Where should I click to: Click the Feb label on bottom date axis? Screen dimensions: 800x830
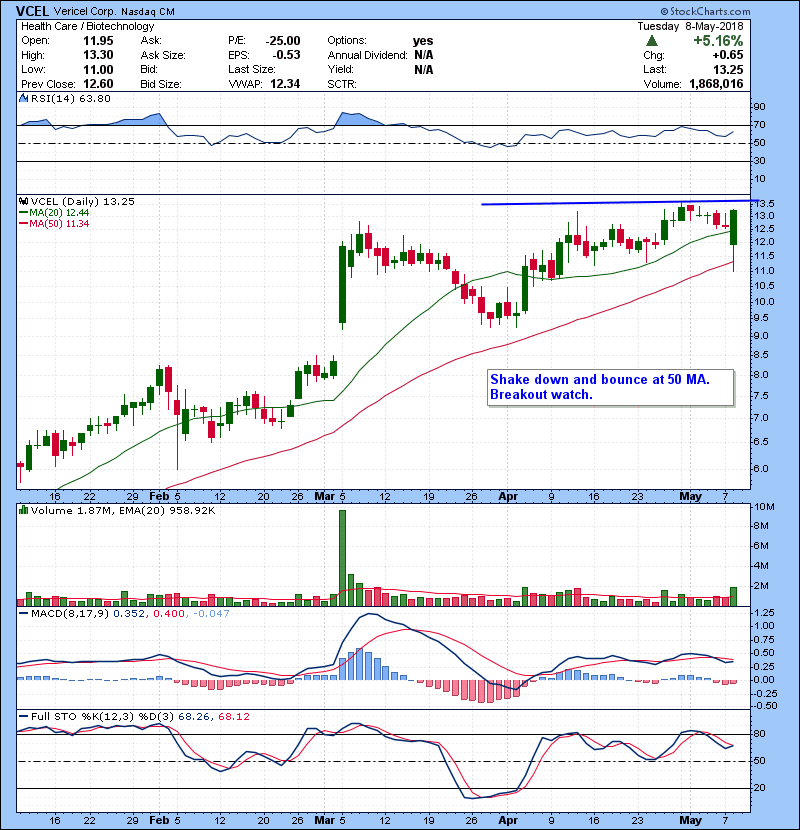(x=159, y=820)
